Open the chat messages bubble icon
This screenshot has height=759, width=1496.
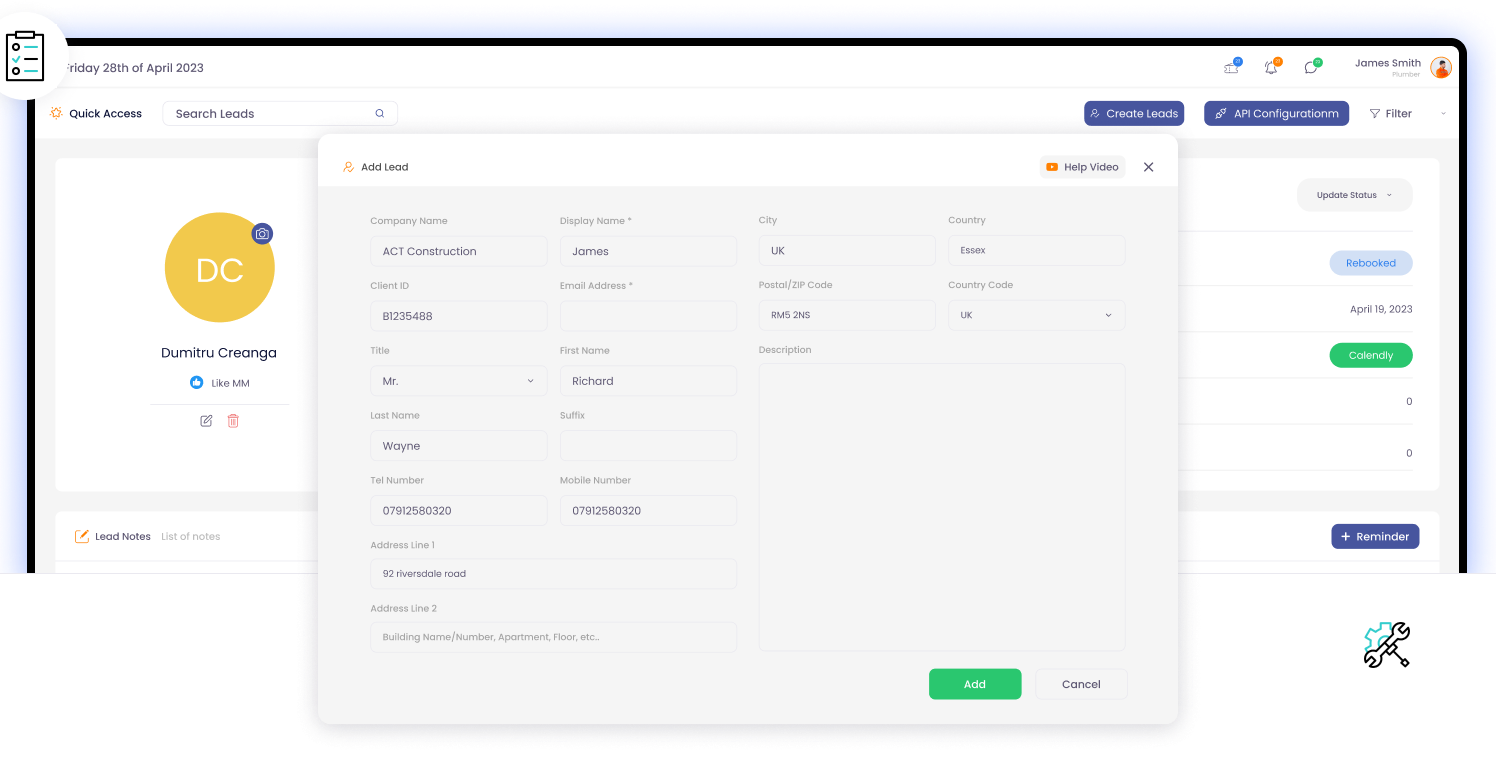coord(1311,67)
